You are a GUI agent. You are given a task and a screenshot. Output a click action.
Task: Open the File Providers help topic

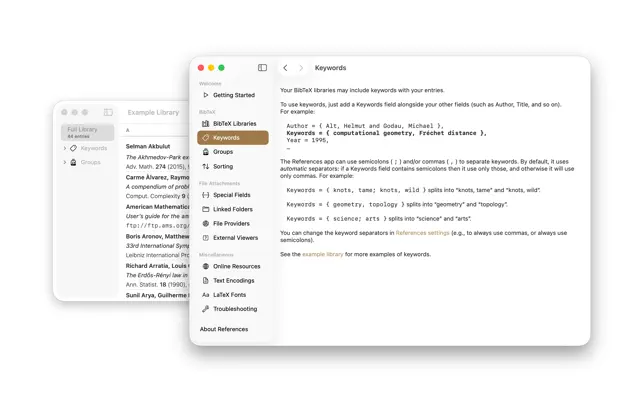pyautogui.click(x=233, y=224)
